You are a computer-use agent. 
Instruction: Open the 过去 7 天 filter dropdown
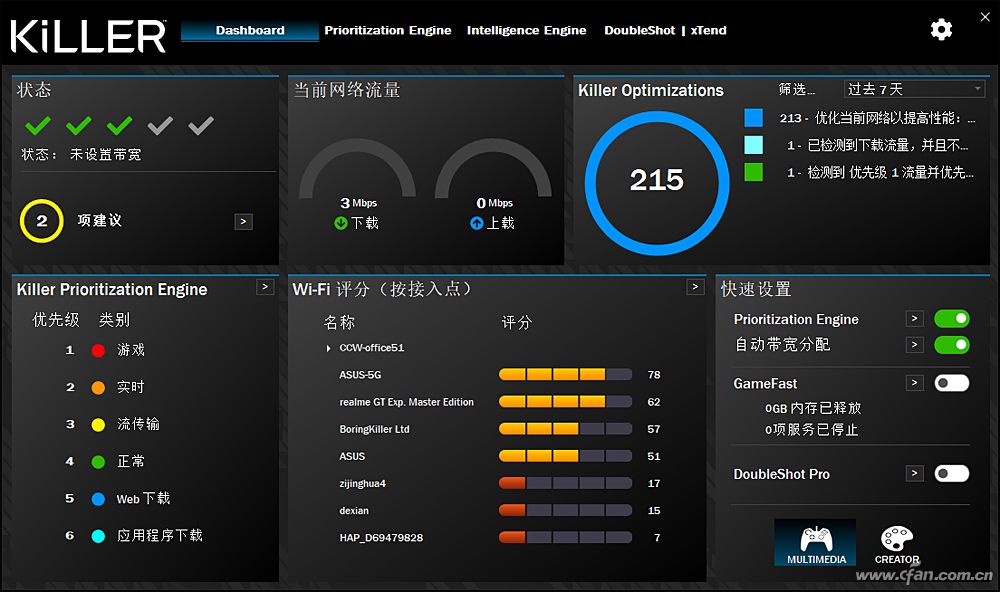coord(915,89)
